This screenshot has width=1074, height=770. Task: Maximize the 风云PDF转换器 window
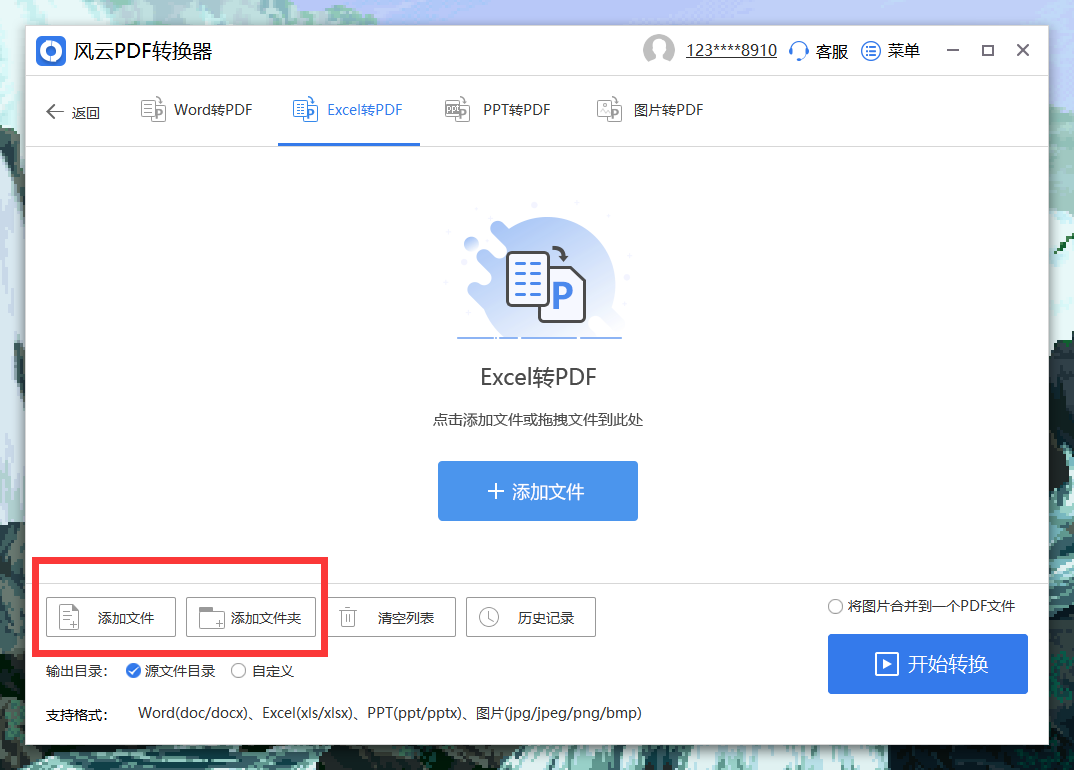(988, 51)
